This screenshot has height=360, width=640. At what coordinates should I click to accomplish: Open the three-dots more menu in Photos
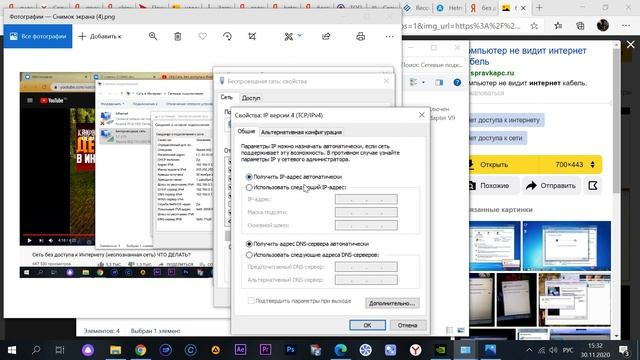[389, 36]
